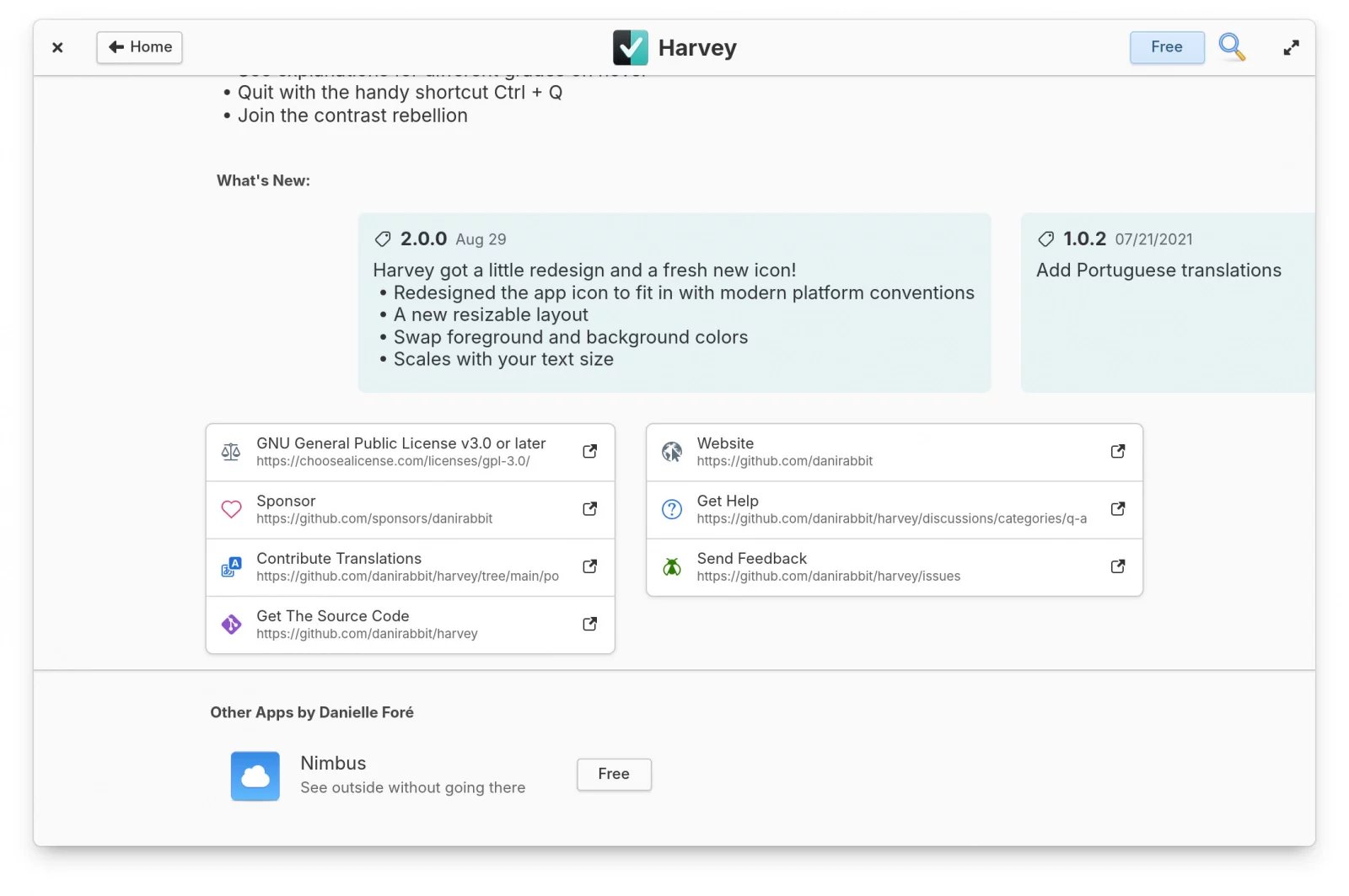The image size is (1349, 896).
Task: Click the Sponsor heart icon
Action: click(231, 509)
